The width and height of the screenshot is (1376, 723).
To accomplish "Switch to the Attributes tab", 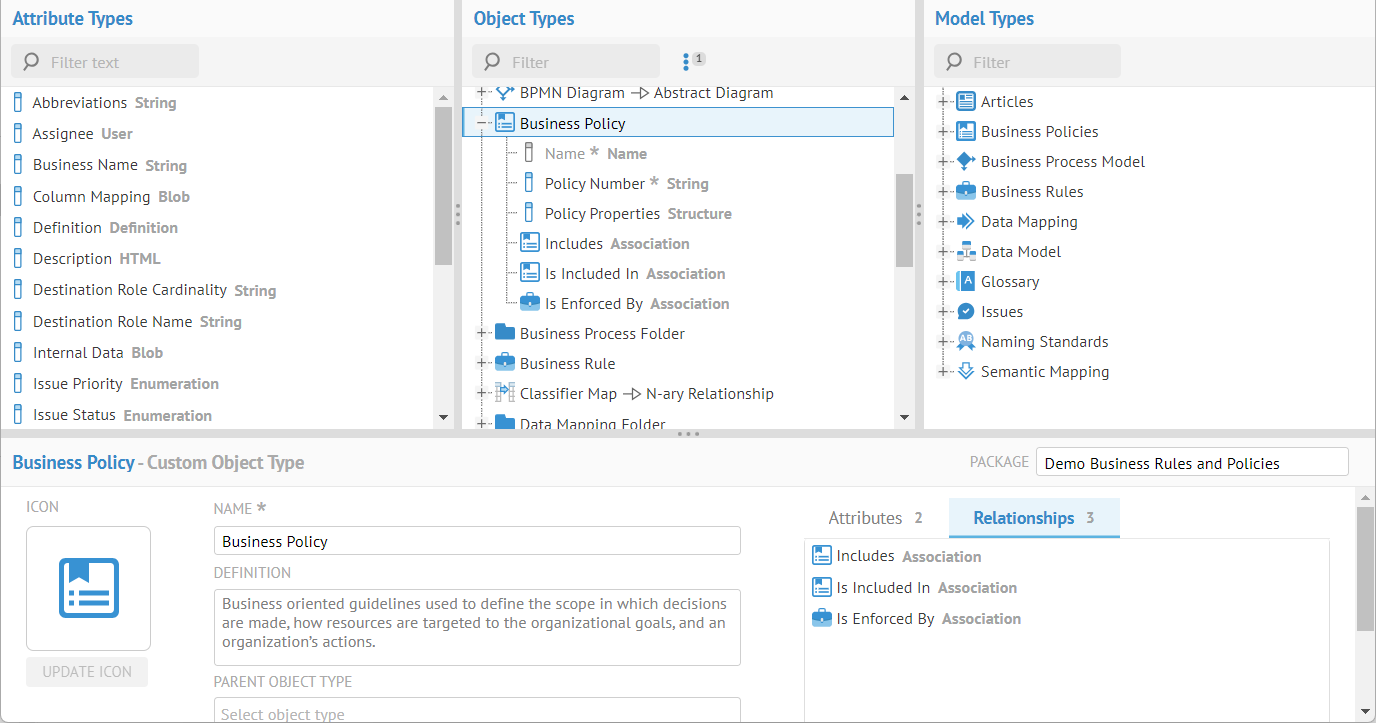I will [x=875, y=518].
